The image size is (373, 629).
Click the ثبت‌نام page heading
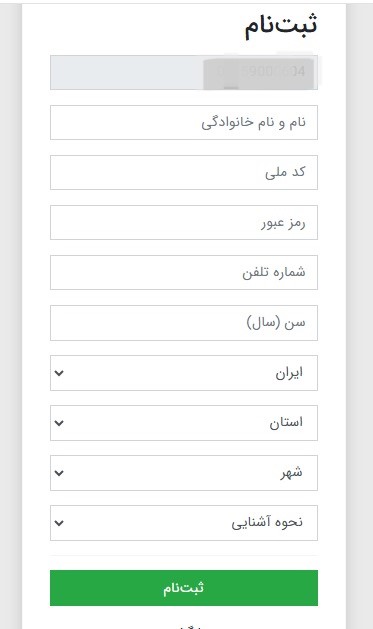(x=281, y=25)
